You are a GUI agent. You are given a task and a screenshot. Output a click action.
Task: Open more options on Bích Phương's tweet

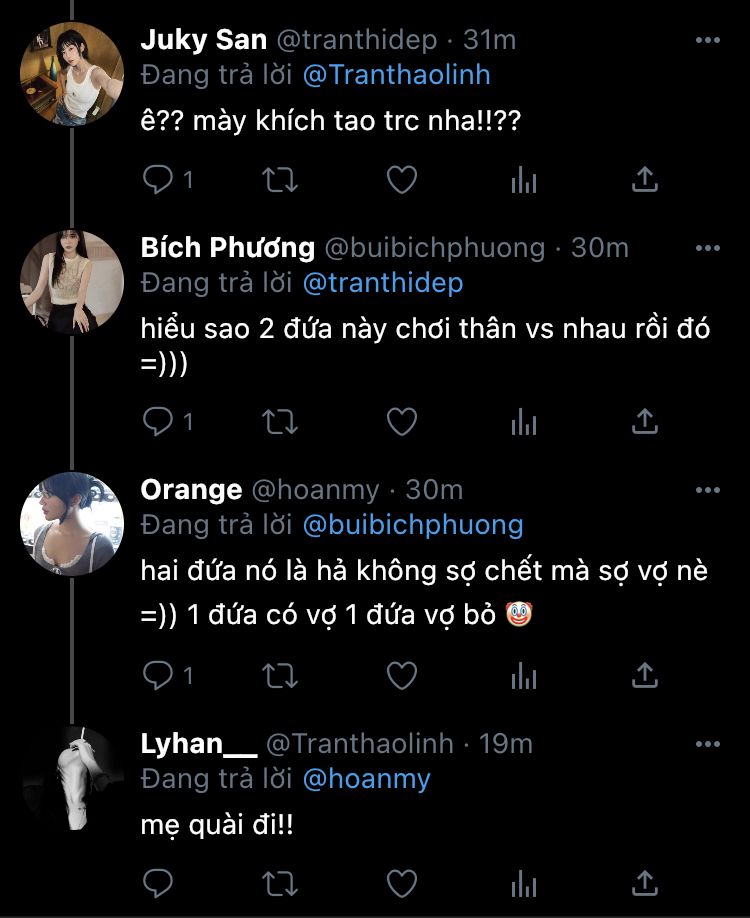(x=707, y=247)
